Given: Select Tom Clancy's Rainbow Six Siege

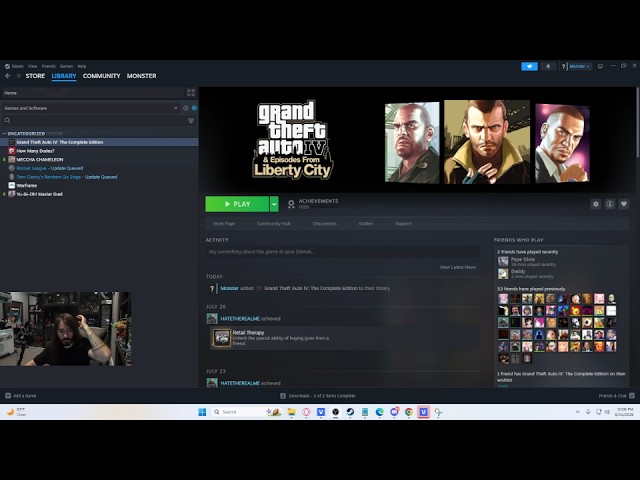Looking at the screenshot, I should (x=99, y=177).
